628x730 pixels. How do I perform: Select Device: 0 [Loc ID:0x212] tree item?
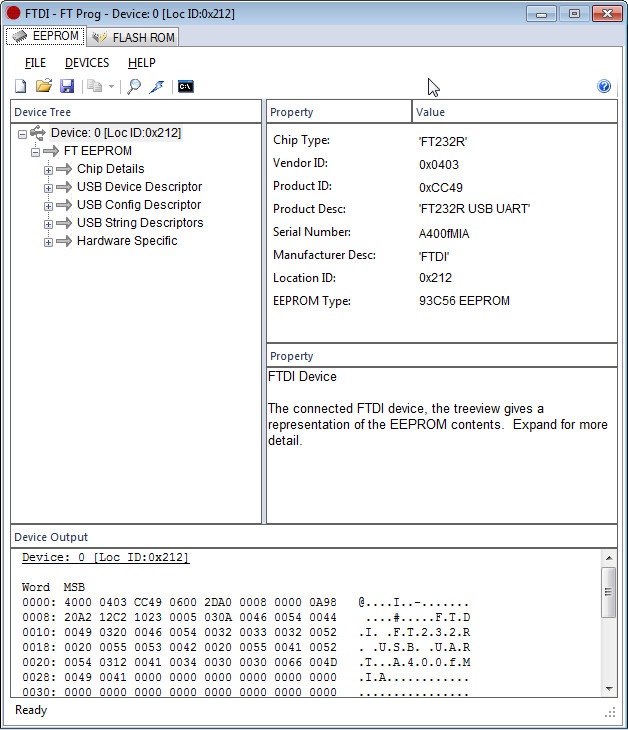click(x=116, y=133)
